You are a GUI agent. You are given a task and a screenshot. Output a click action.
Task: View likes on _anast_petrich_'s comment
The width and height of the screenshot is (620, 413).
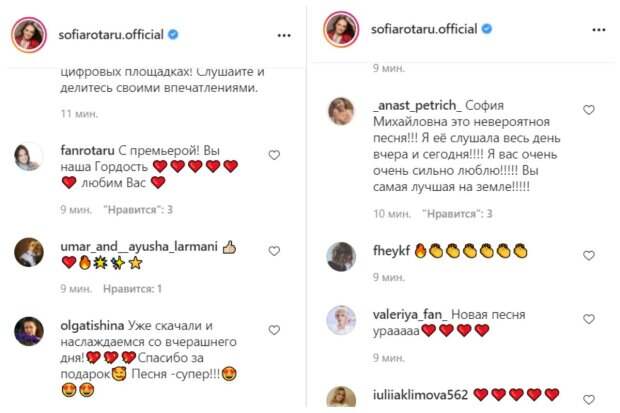coord(453,214)
